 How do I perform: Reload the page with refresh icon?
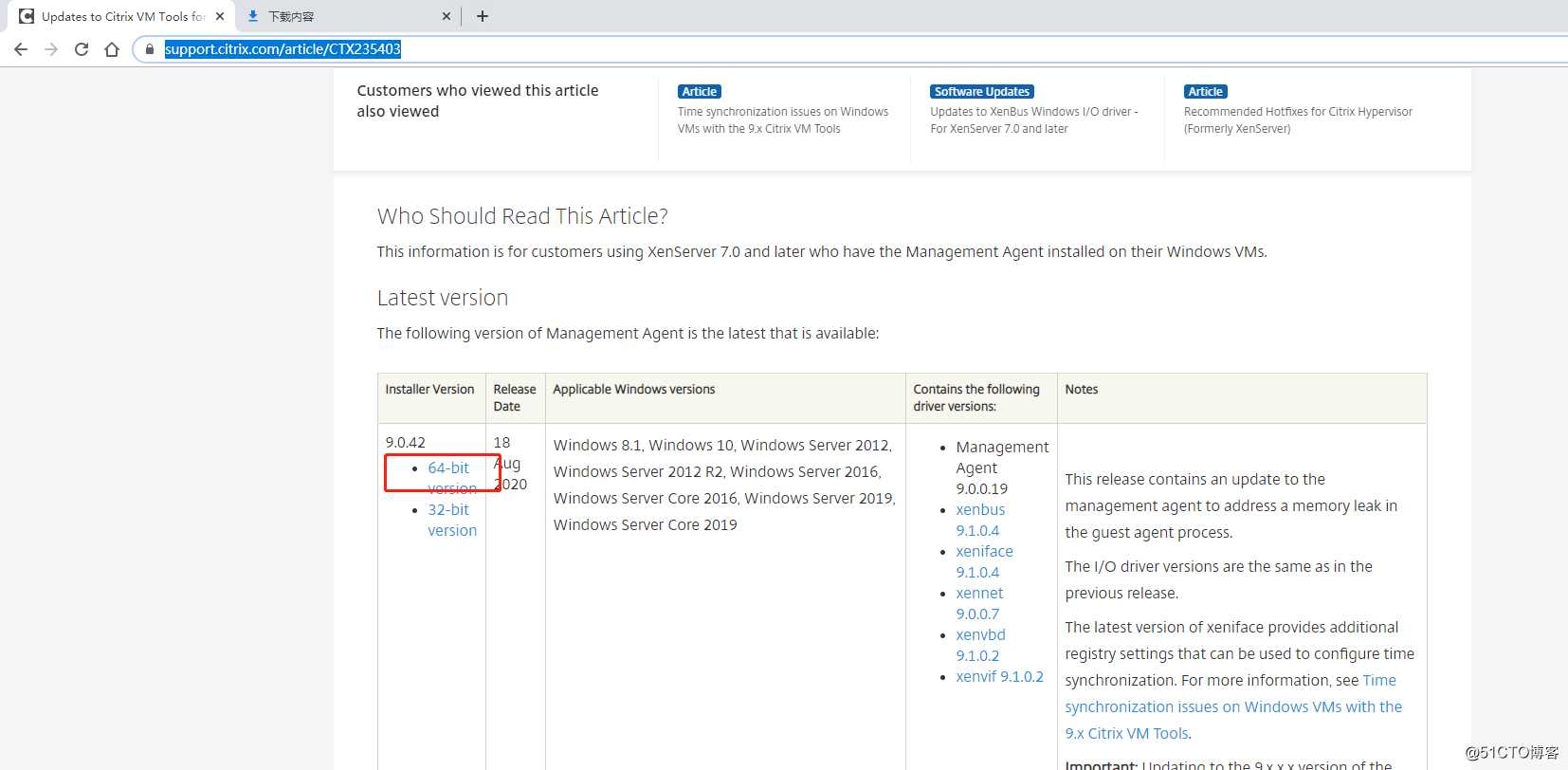pyautogui.click(x=82, y=49)
